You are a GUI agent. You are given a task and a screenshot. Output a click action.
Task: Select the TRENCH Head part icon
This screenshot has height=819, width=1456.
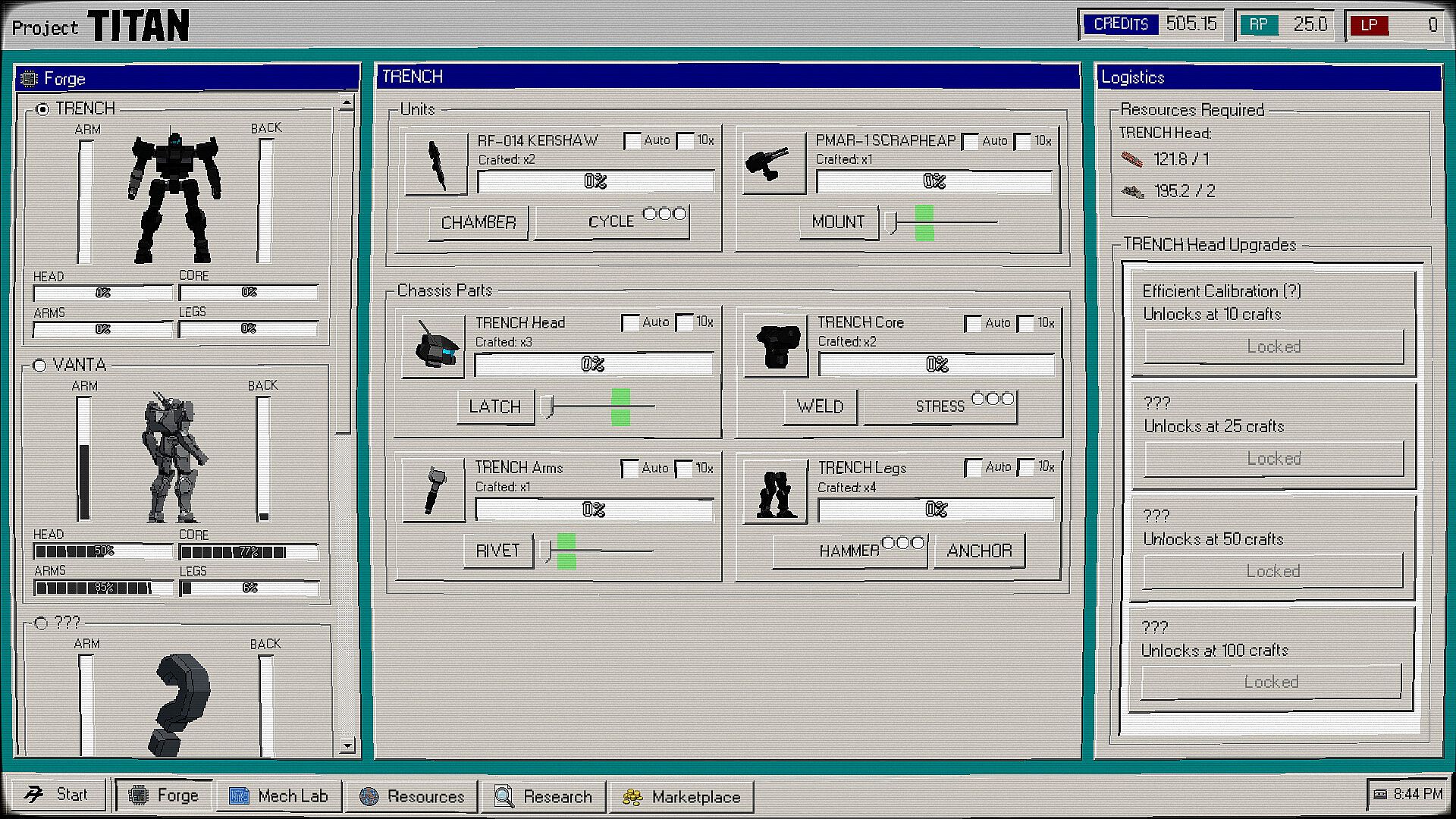click(x=433, y=347)
